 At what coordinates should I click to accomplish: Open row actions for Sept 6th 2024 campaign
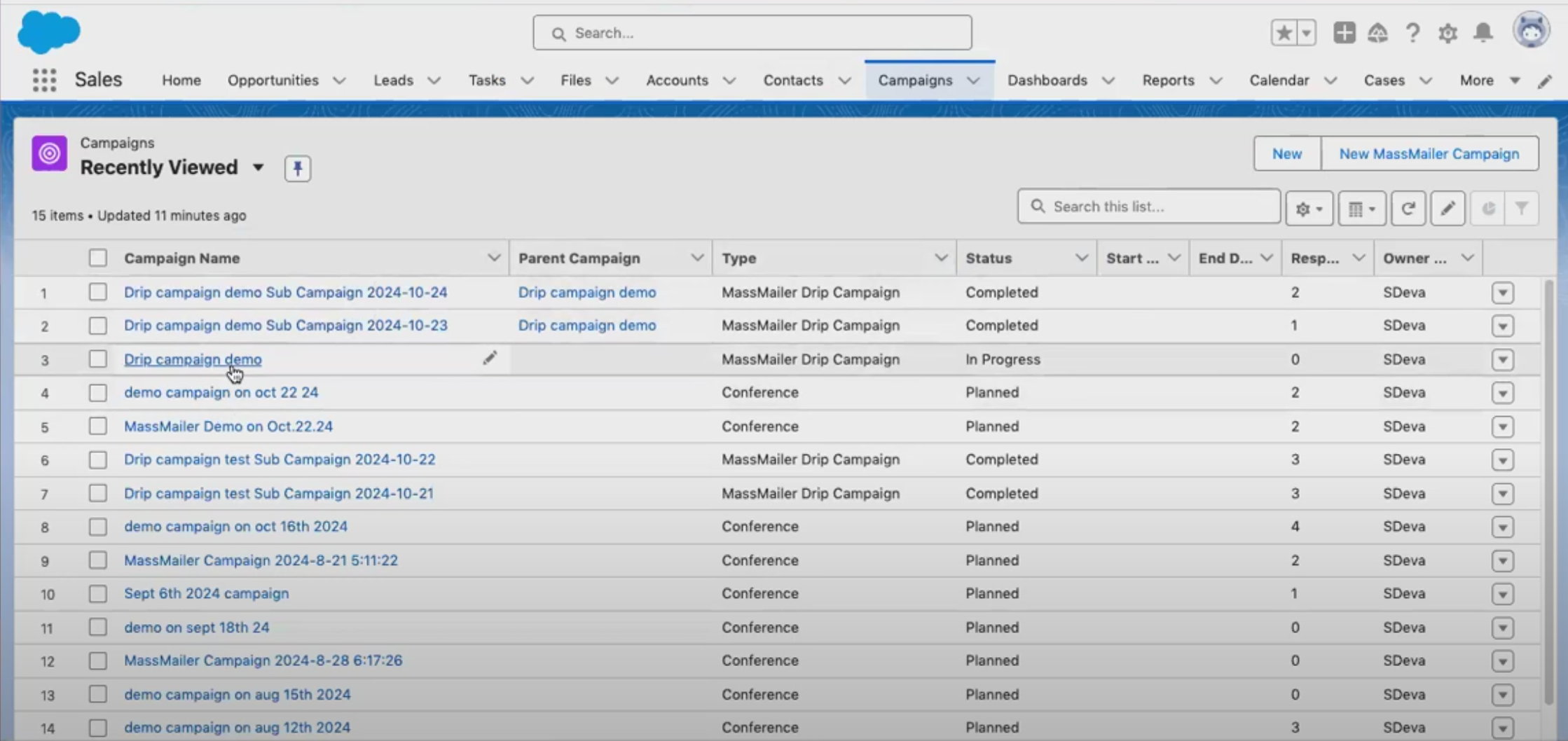1503,594
